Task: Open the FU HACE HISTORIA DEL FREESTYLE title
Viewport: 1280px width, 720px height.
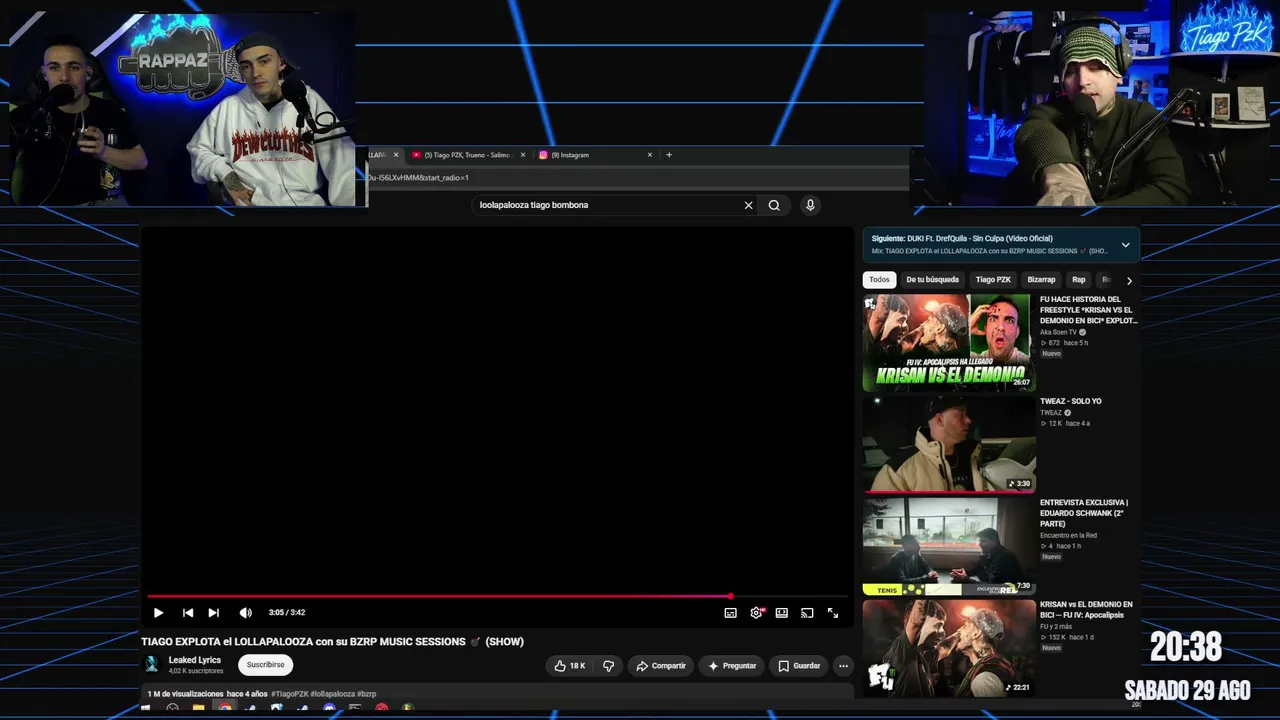Action: (1088, 310)
